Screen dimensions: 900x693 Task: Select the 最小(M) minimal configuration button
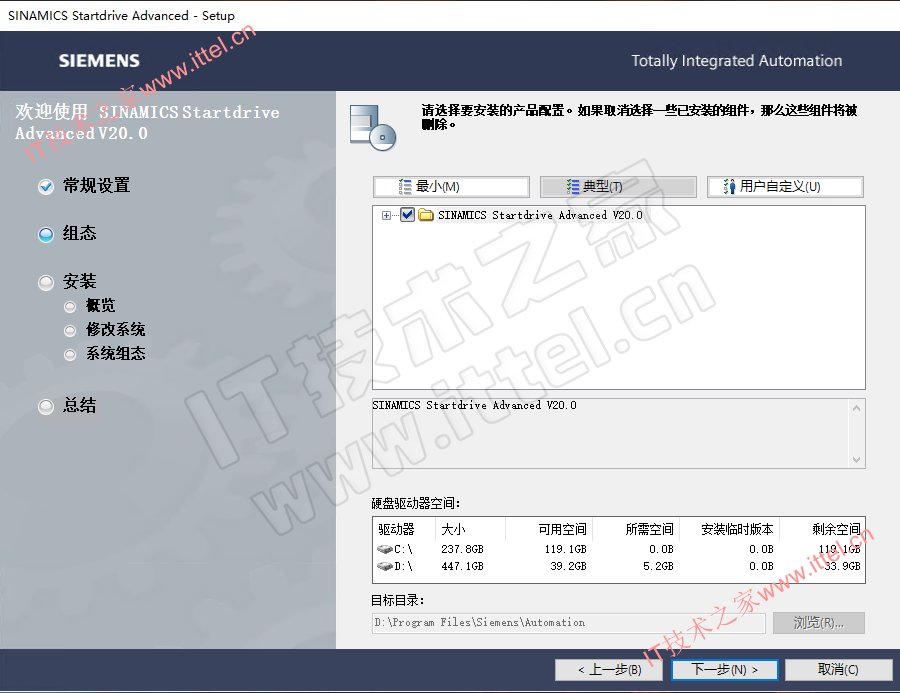(x=451, y=187)
